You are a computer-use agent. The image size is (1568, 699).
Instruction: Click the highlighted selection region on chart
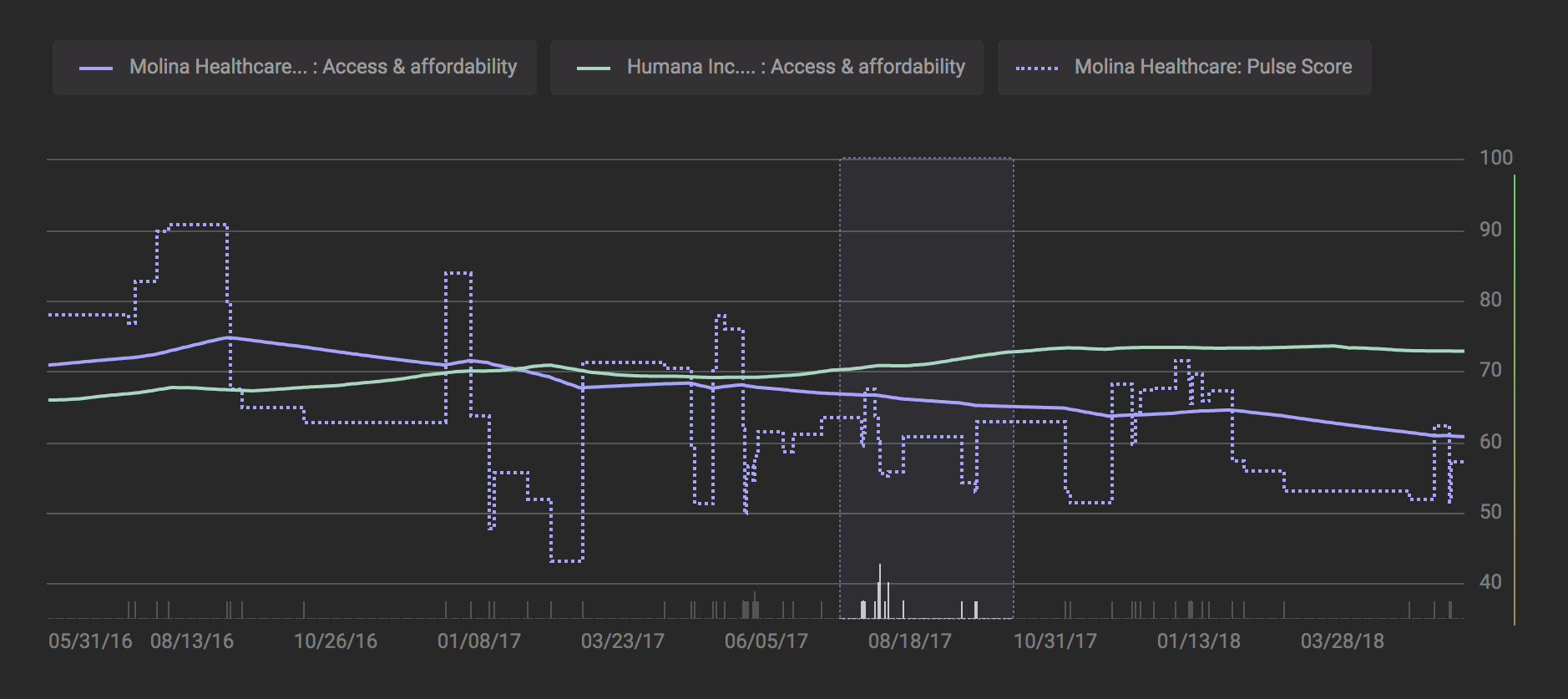pyautogui.click(x=927, y=387)
